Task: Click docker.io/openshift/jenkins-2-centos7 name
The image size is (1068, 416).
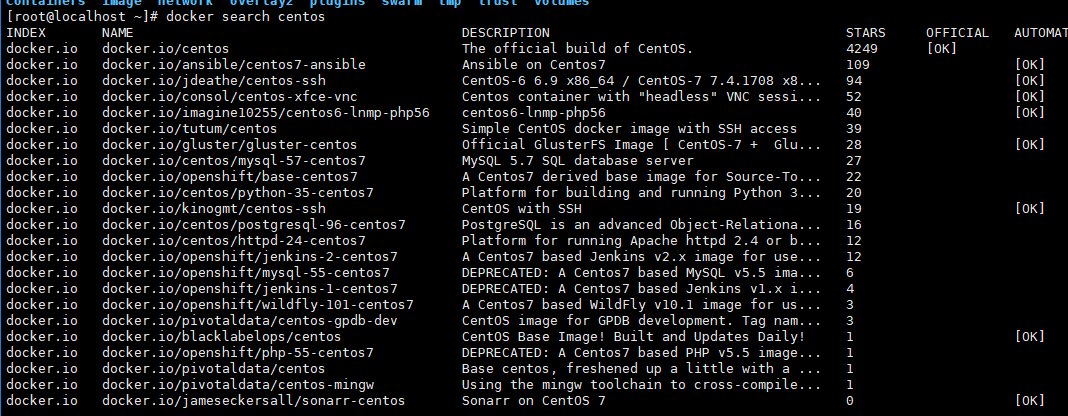Action: click(250, 257)
